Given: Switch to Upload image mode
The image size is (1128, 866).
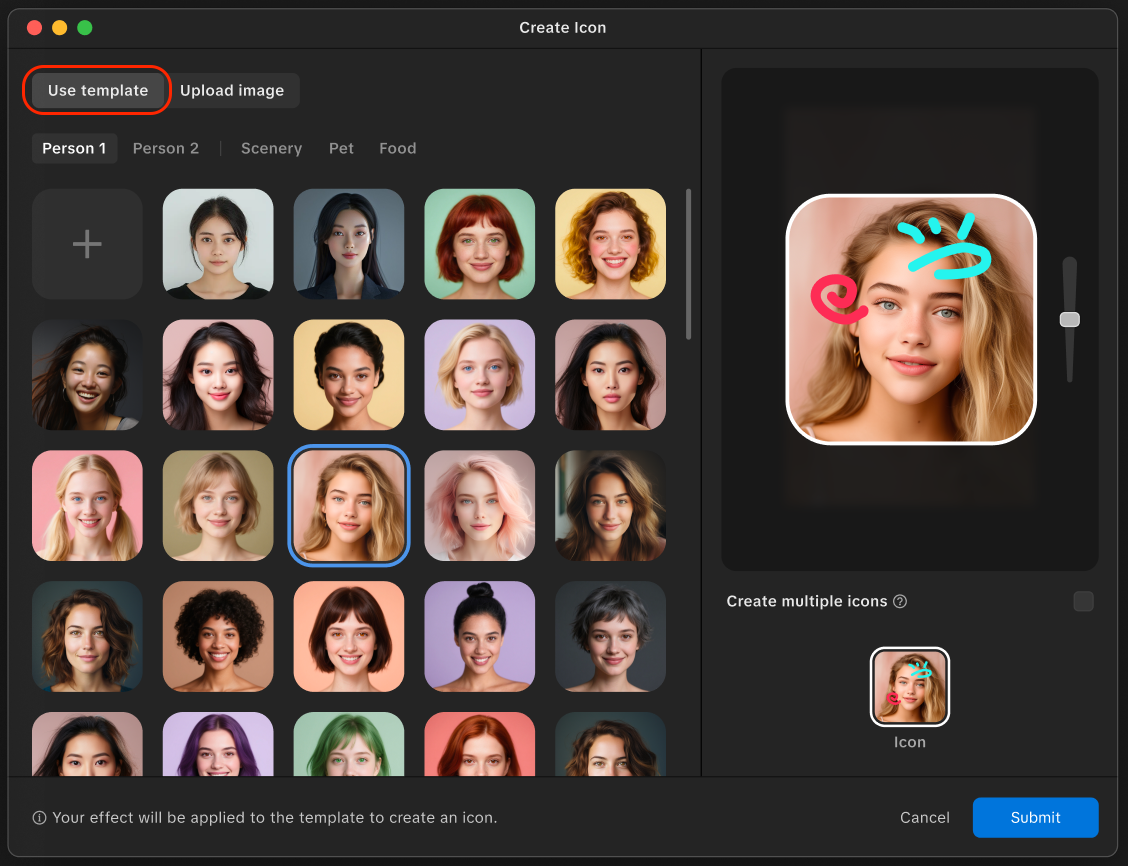Looking at the screenshot, I should tap(232, 90).
